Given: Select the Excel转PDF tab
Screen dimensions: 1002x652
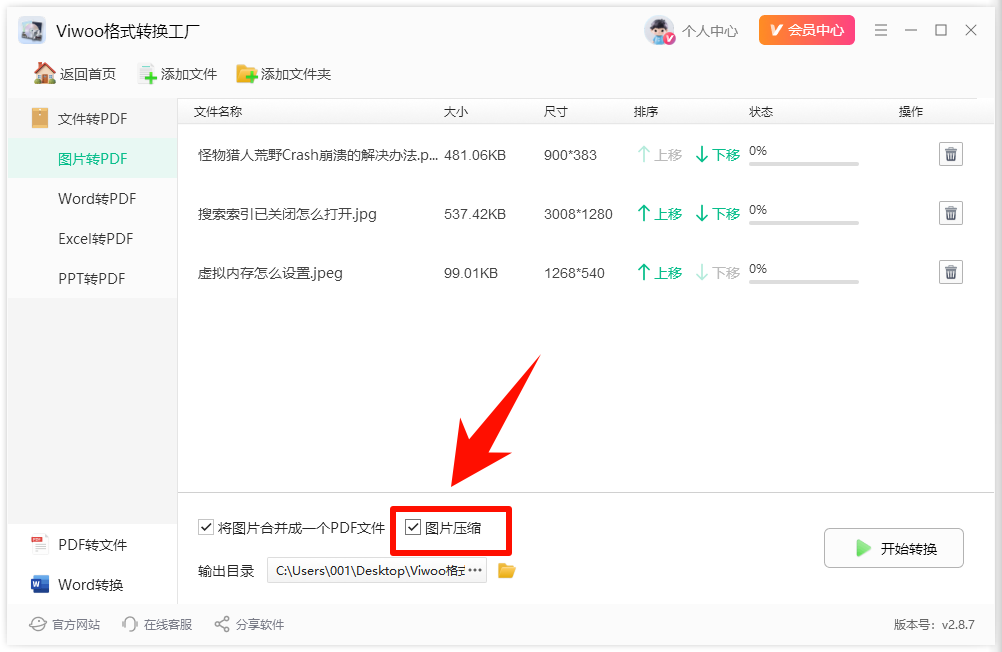Looking at the screenshot, I should point(92,238).
